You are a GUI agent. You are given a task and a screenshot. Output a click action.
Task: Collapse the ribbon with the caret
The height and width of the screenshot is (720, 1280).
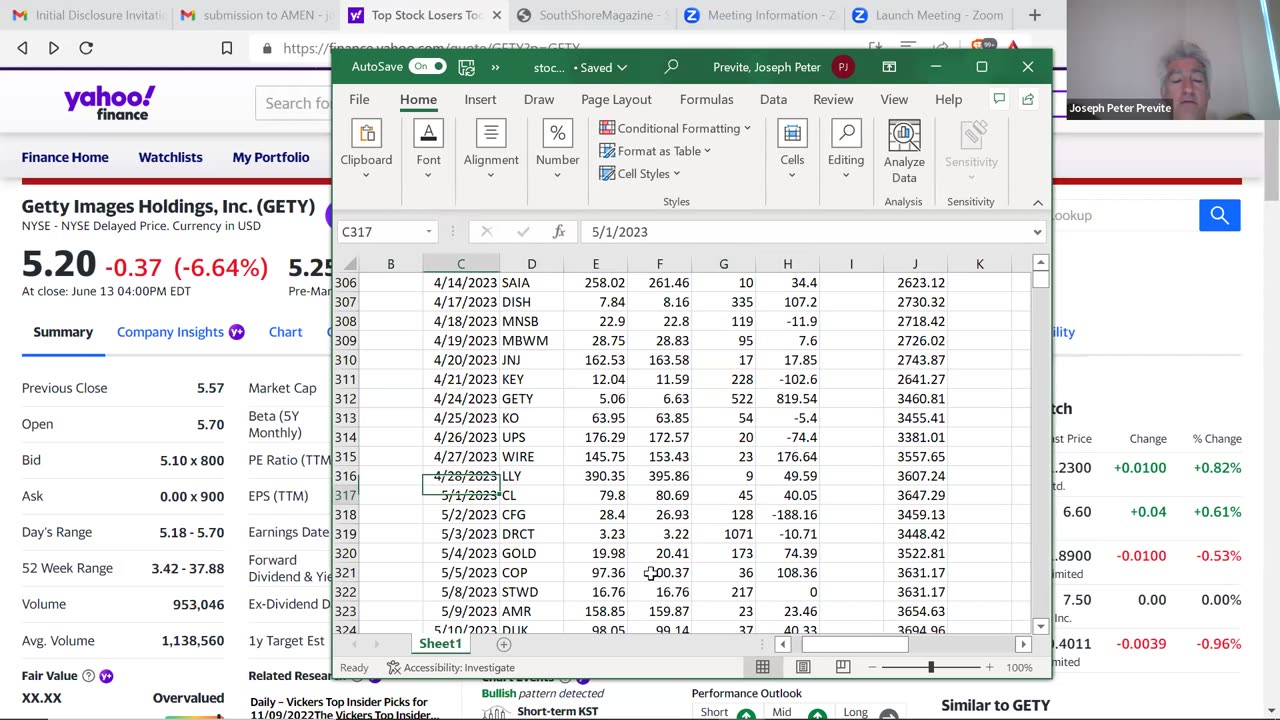pyautogui.click(x=1037, y=202)
